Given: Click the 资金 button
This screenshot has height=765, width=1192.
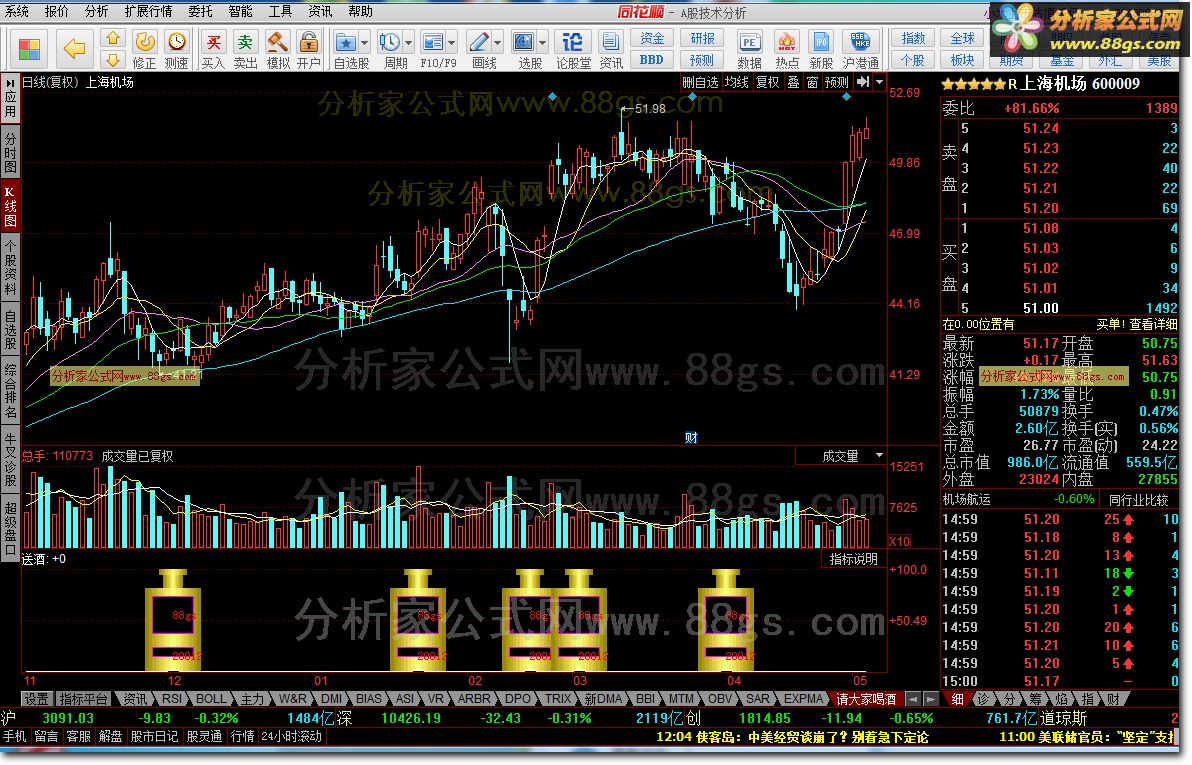Looking at the screenshot, I should tap(652, 39).
